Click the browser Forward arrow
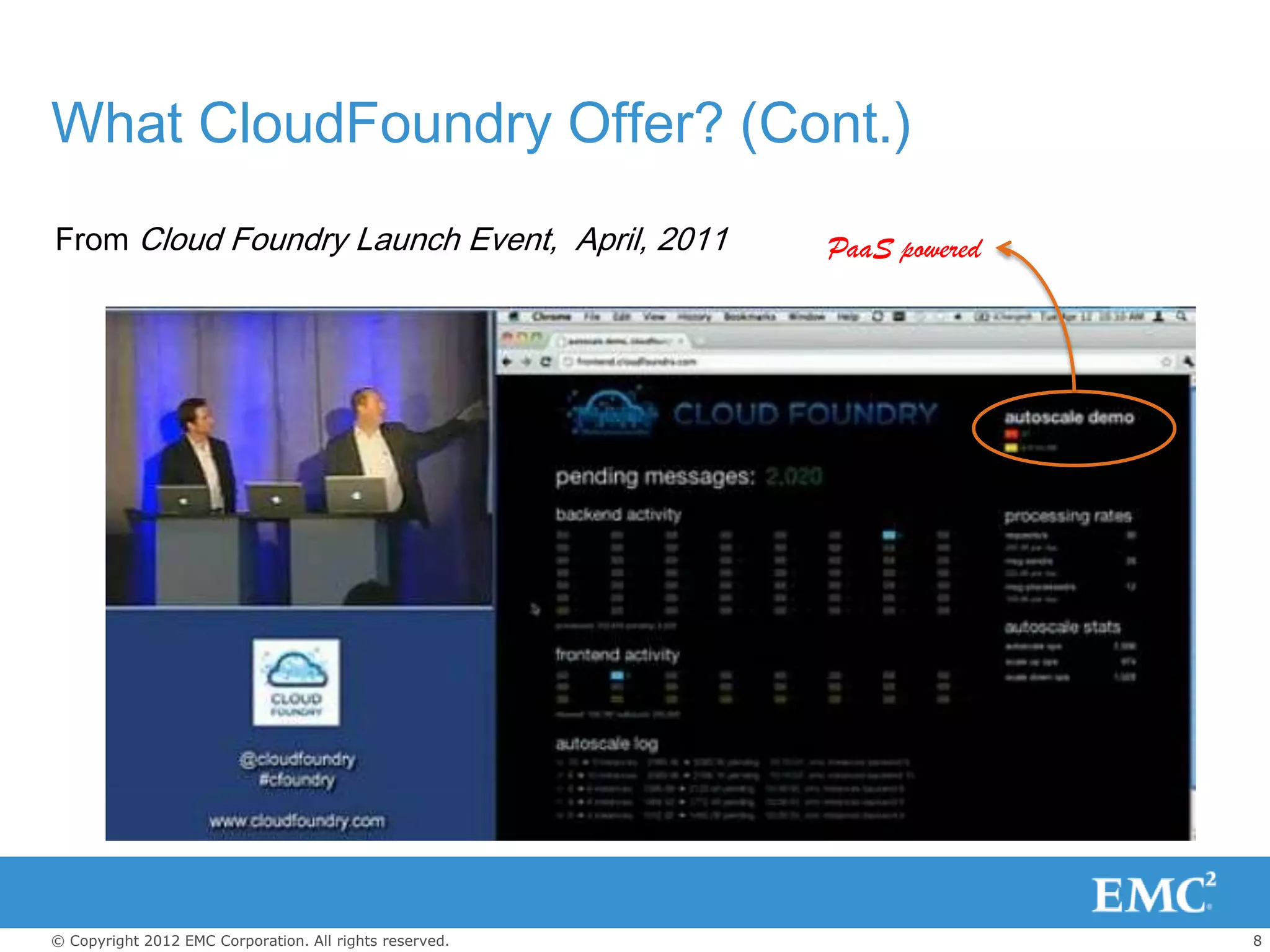 [526, 361]
